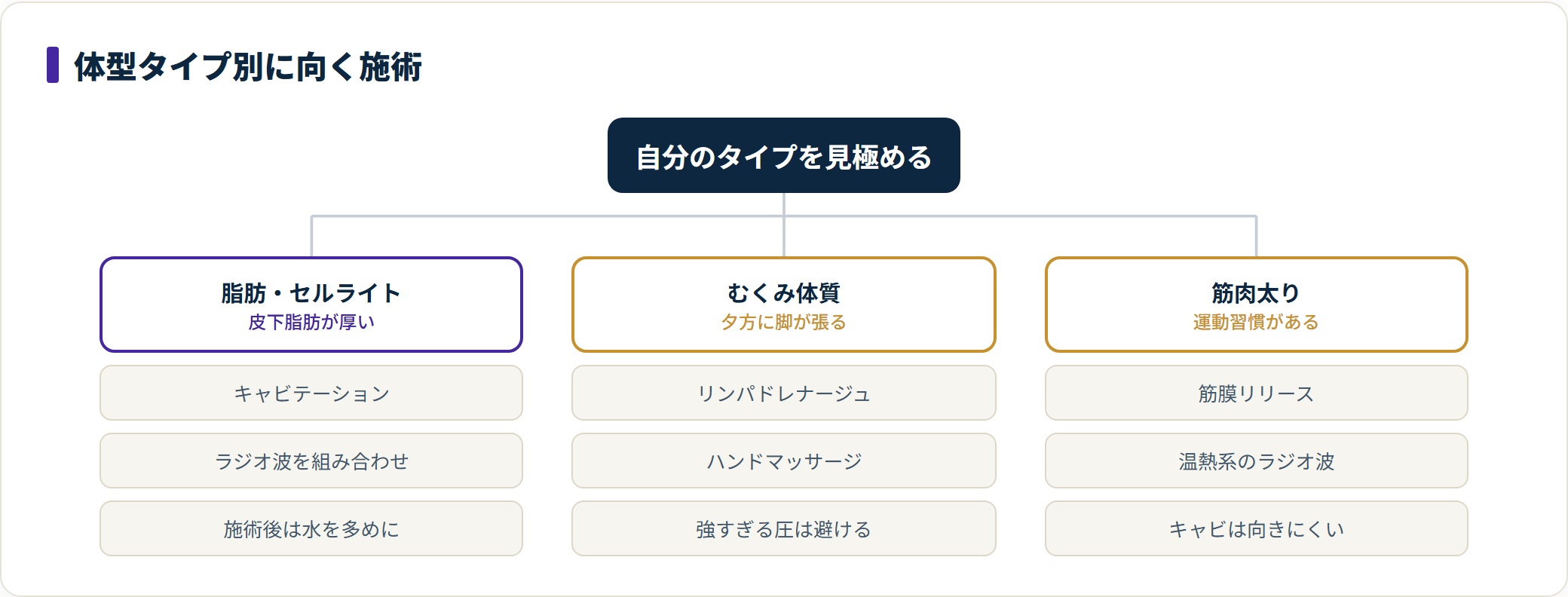Click the subtitle 夕方に脚が張る
The image size is (1568, 597).
[784, 323]
